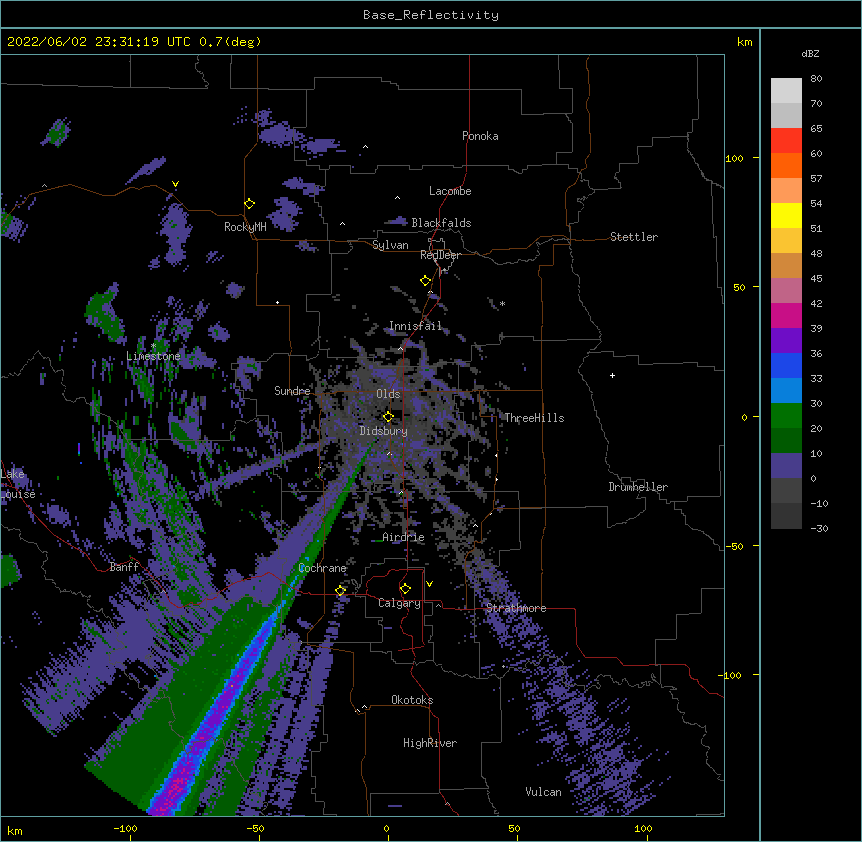Pick the yellow swatch between 54 and 51
Viewport: 862px width, 842px height.
(x=786, y=215)
